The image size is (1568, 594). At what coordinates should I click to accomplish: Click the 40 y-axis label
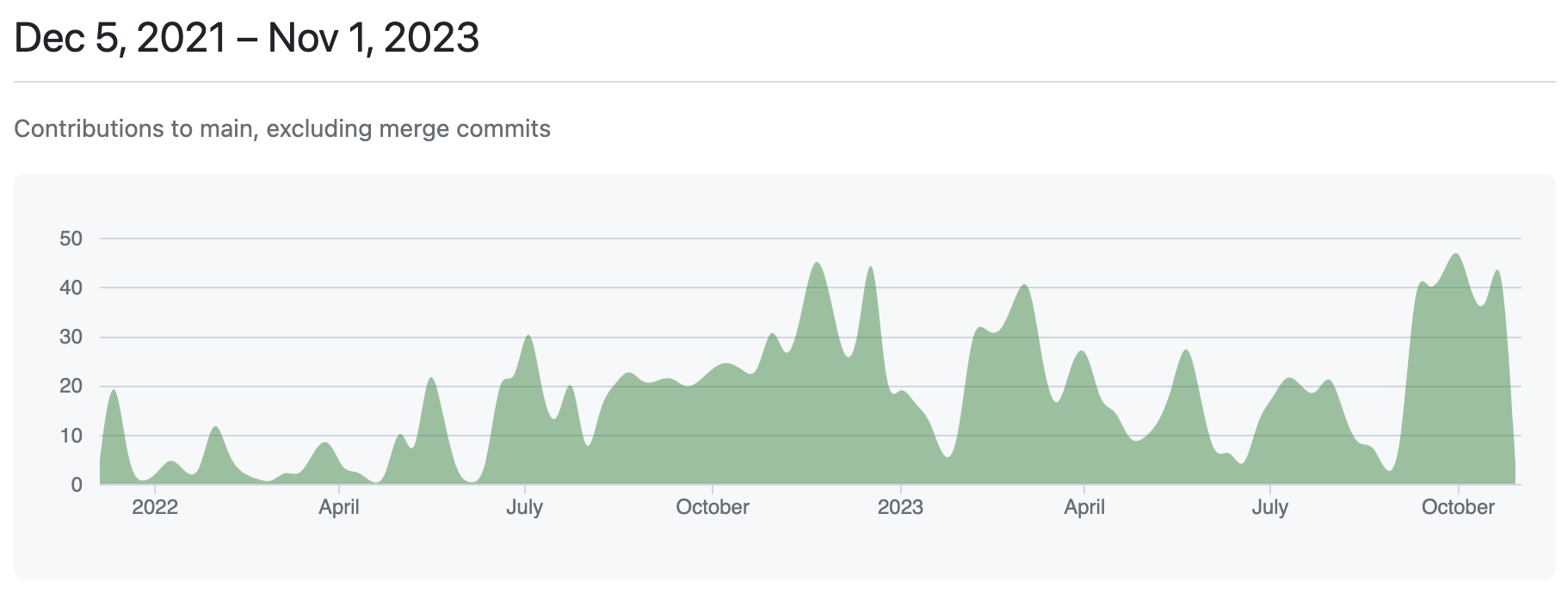coord(71,288)
